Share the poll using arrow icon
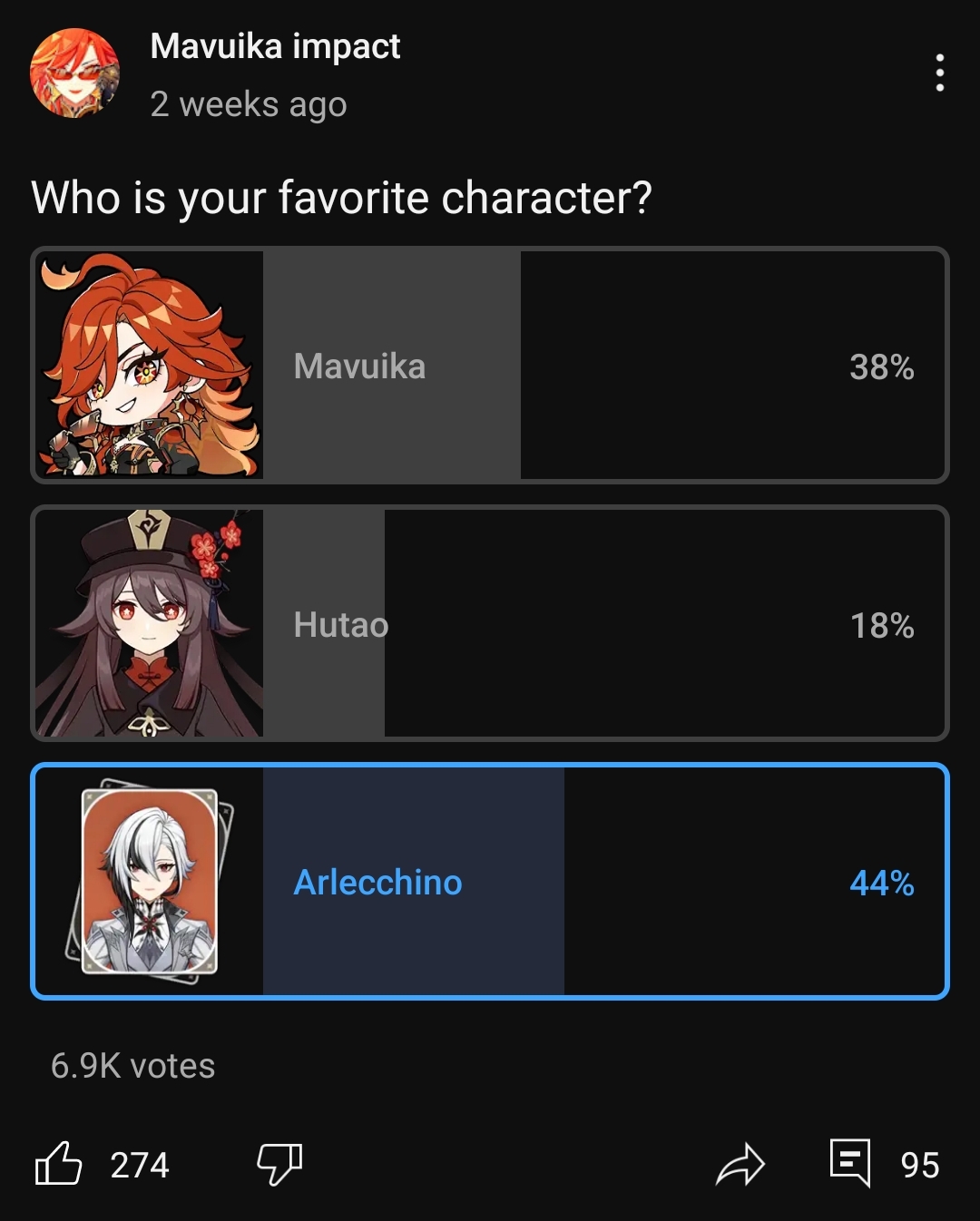The image size is (980, 1221). click(x=740, y=1165)
